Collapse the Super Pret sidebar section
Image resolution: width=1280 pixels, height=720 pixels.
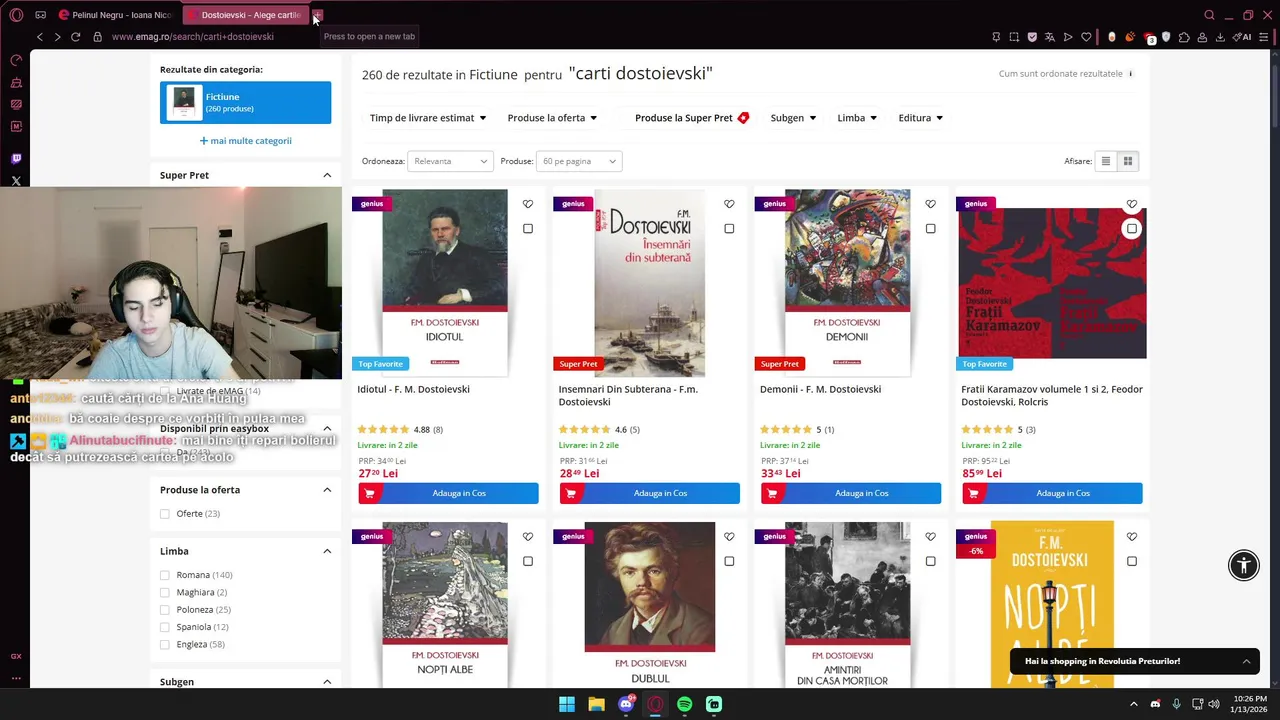pos(327,175)
